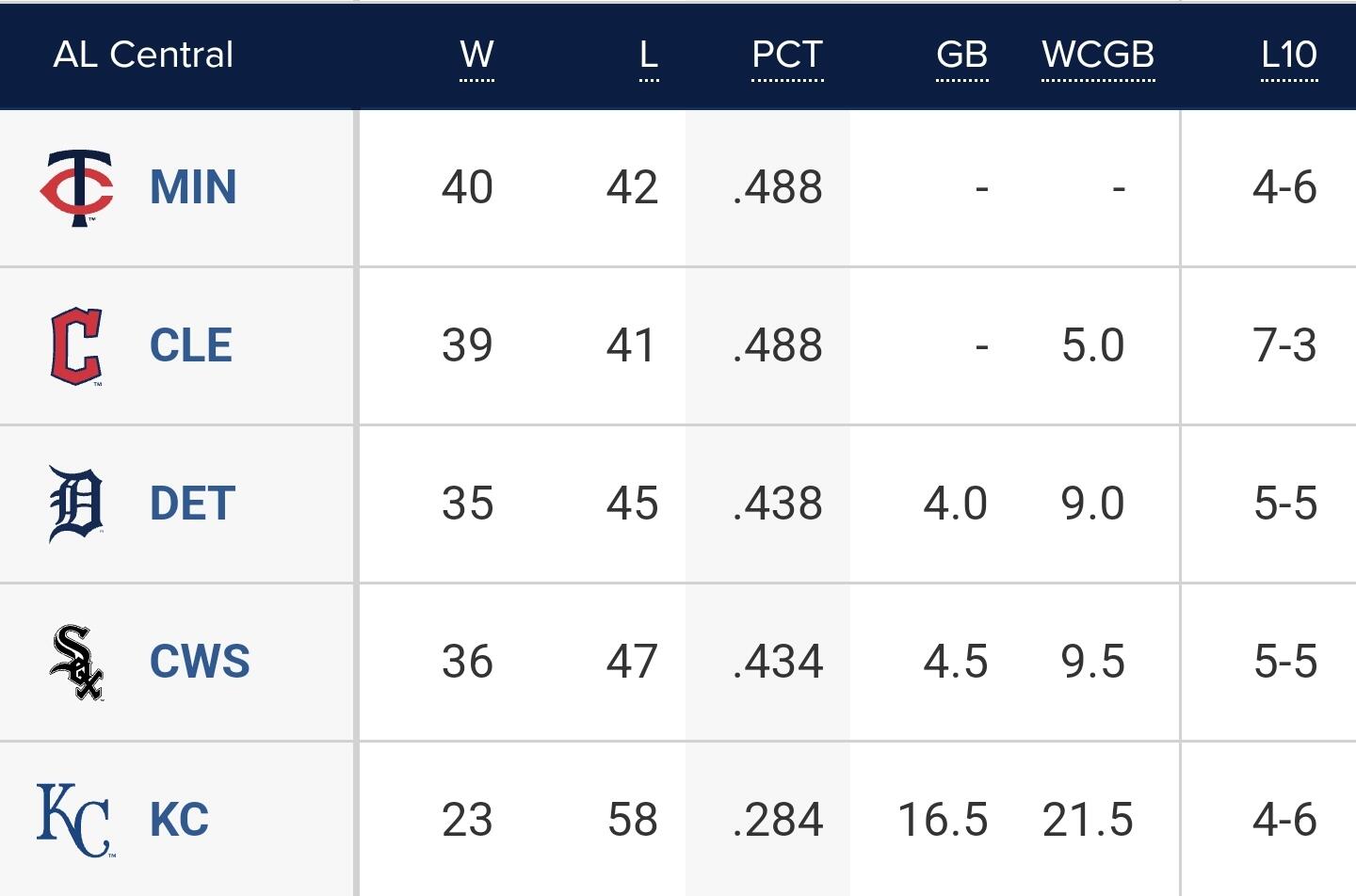
Task: Select the L10 column header
Action: (x=1289, y=55)
